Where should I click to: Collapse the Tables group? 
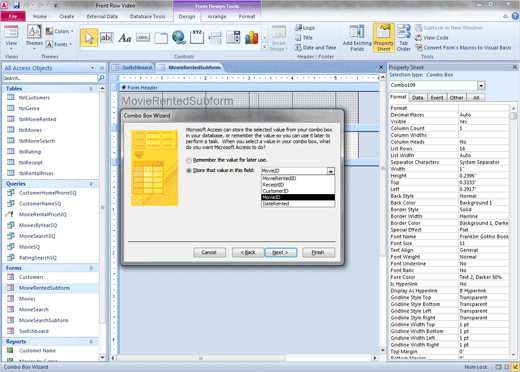(91, 89)
